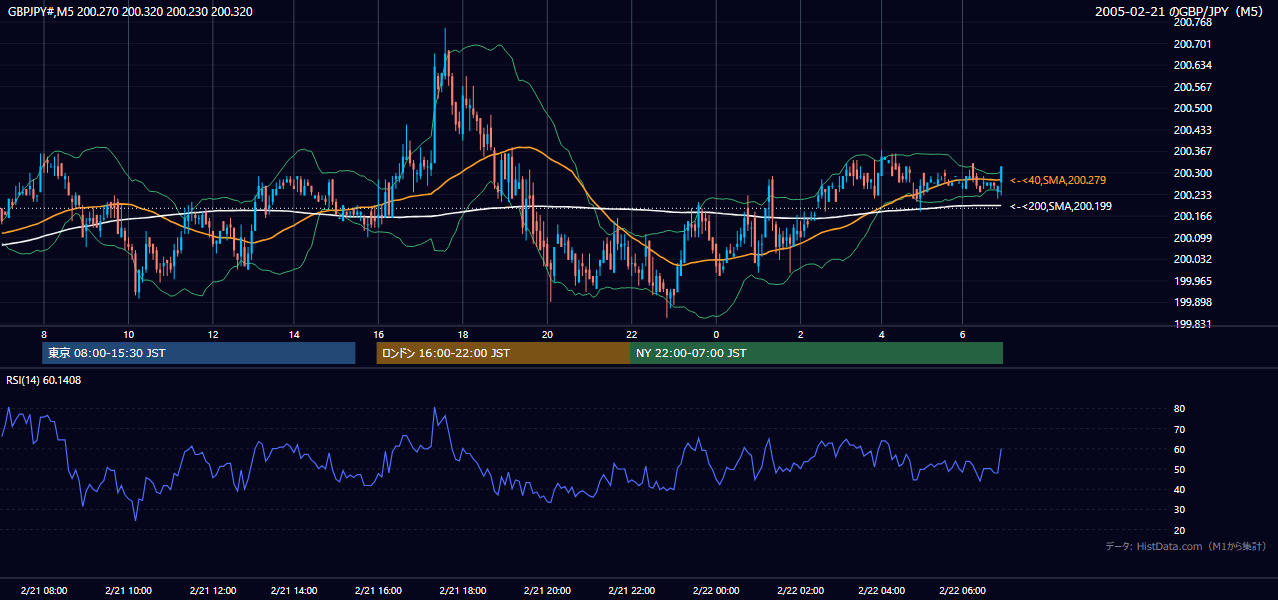Click the price axis value 199.898

tap(1194, 302)
